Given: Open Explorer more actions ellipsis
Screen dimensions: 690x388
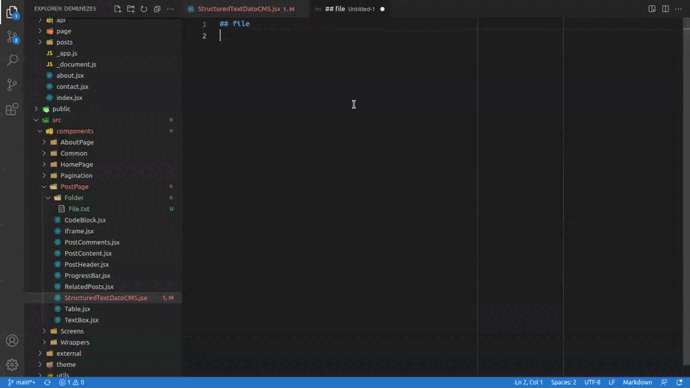Looking at the screenshot, I should (x=170, y=9).
